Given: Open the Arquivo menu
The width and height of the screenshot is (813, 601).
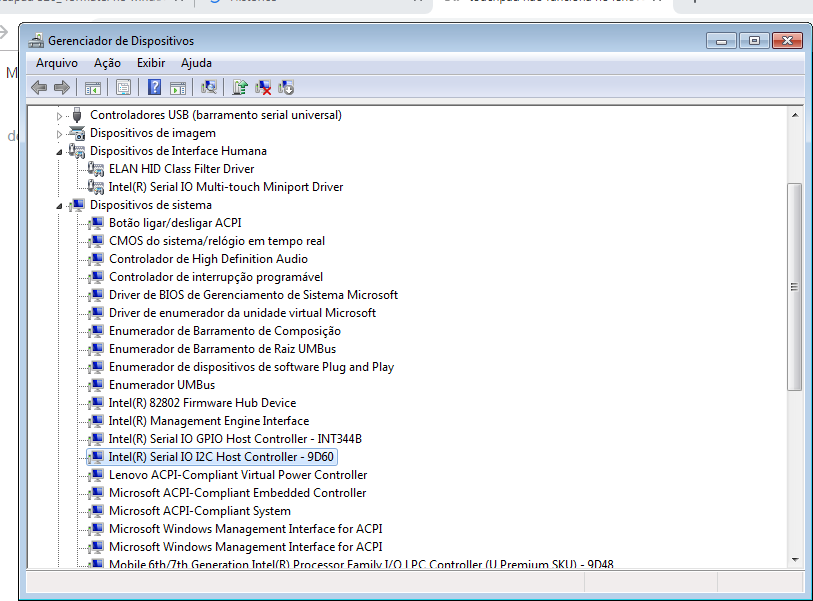Looking at the screenshot, I should 57,63.
